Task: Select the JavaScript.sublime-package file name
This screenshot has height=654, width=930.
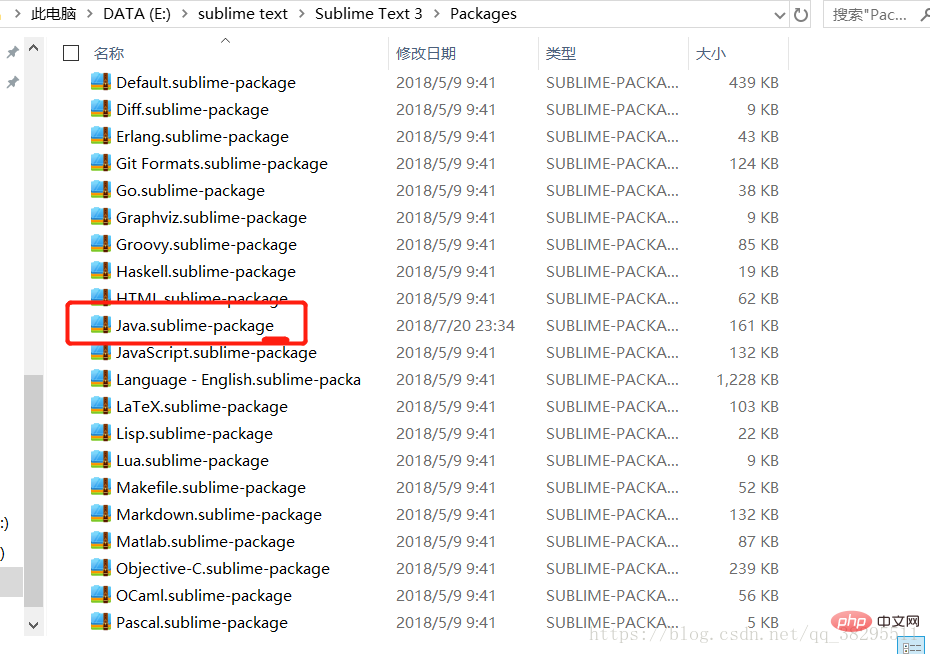Action: click(216, 353)
